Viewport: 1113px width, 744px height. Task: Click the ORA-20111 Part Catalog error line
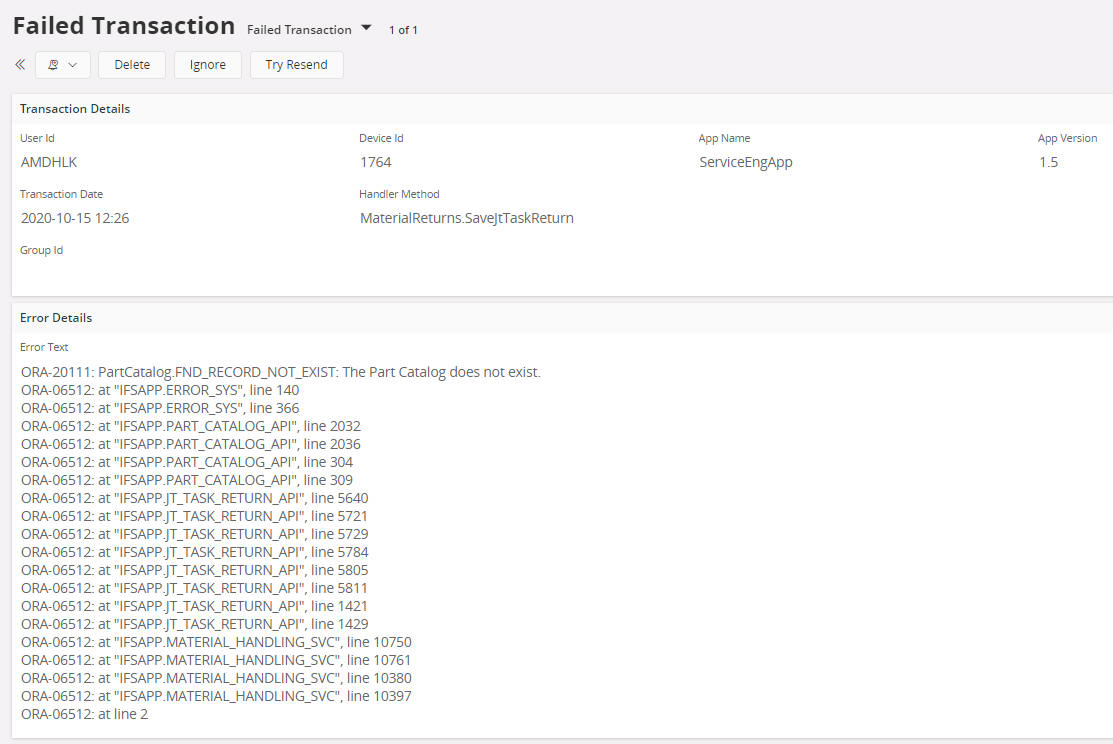[x=280, y=372]
